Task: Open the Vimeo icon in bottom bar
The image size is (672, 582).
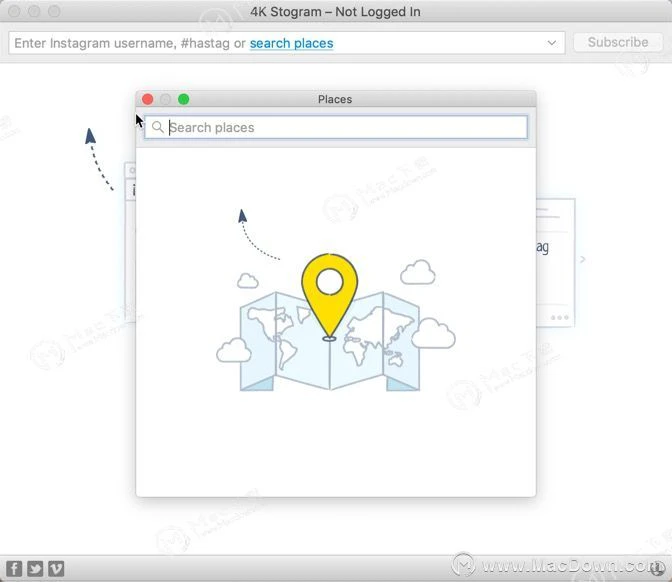Action: tap(56, 569)
